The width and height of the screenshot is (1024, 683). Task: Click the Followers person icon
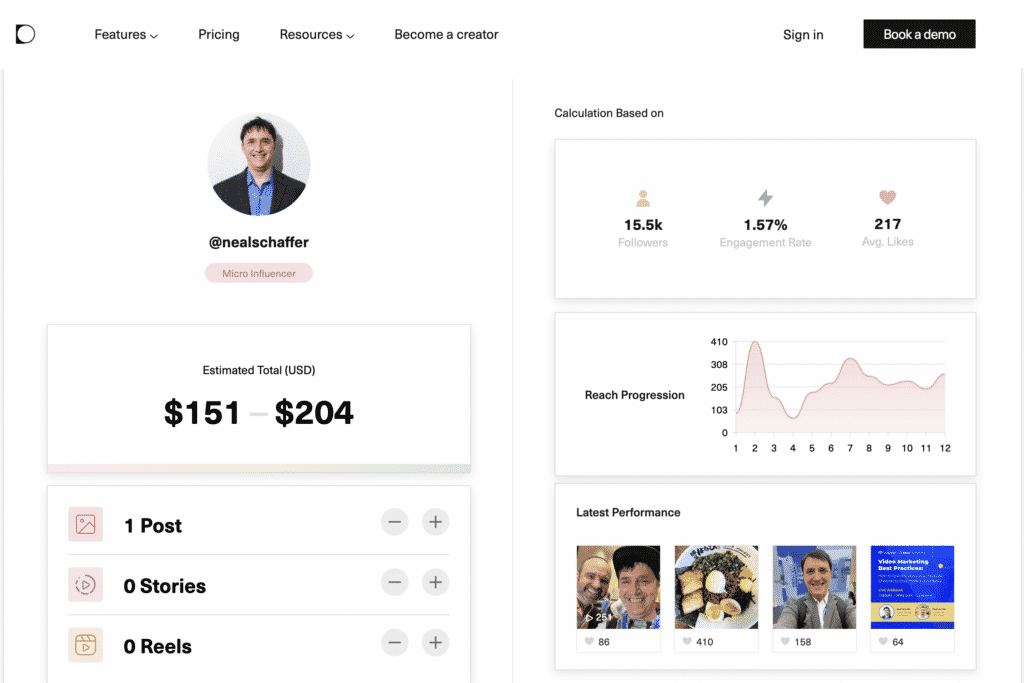click(643, 198)
